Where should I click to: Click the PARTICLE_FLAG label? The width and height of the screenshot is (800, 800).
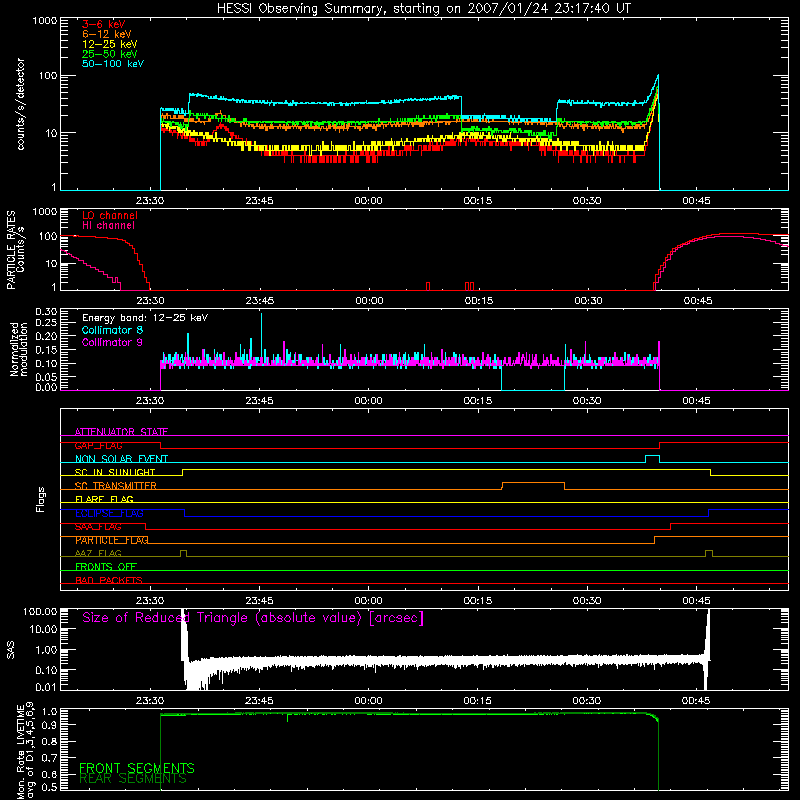click(112, 540)
